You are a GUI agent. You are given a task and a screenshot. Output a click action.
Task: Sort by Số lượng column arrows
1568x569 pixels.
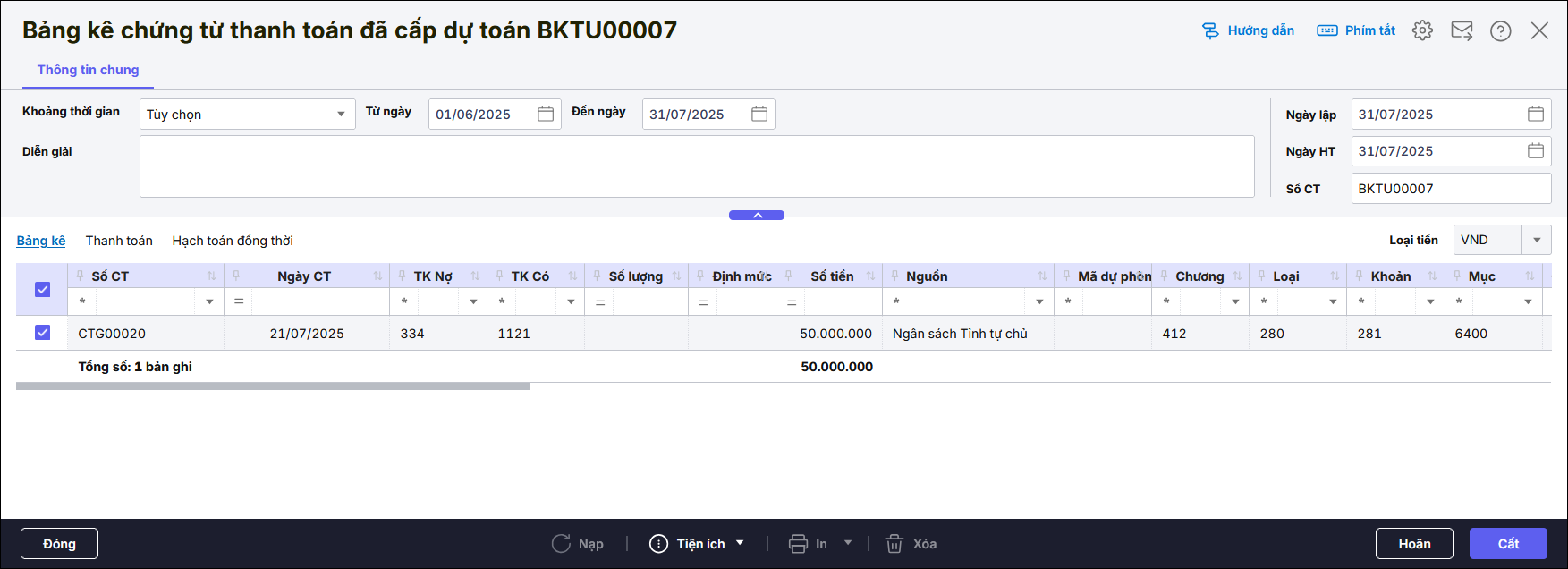tap(676, 276)
